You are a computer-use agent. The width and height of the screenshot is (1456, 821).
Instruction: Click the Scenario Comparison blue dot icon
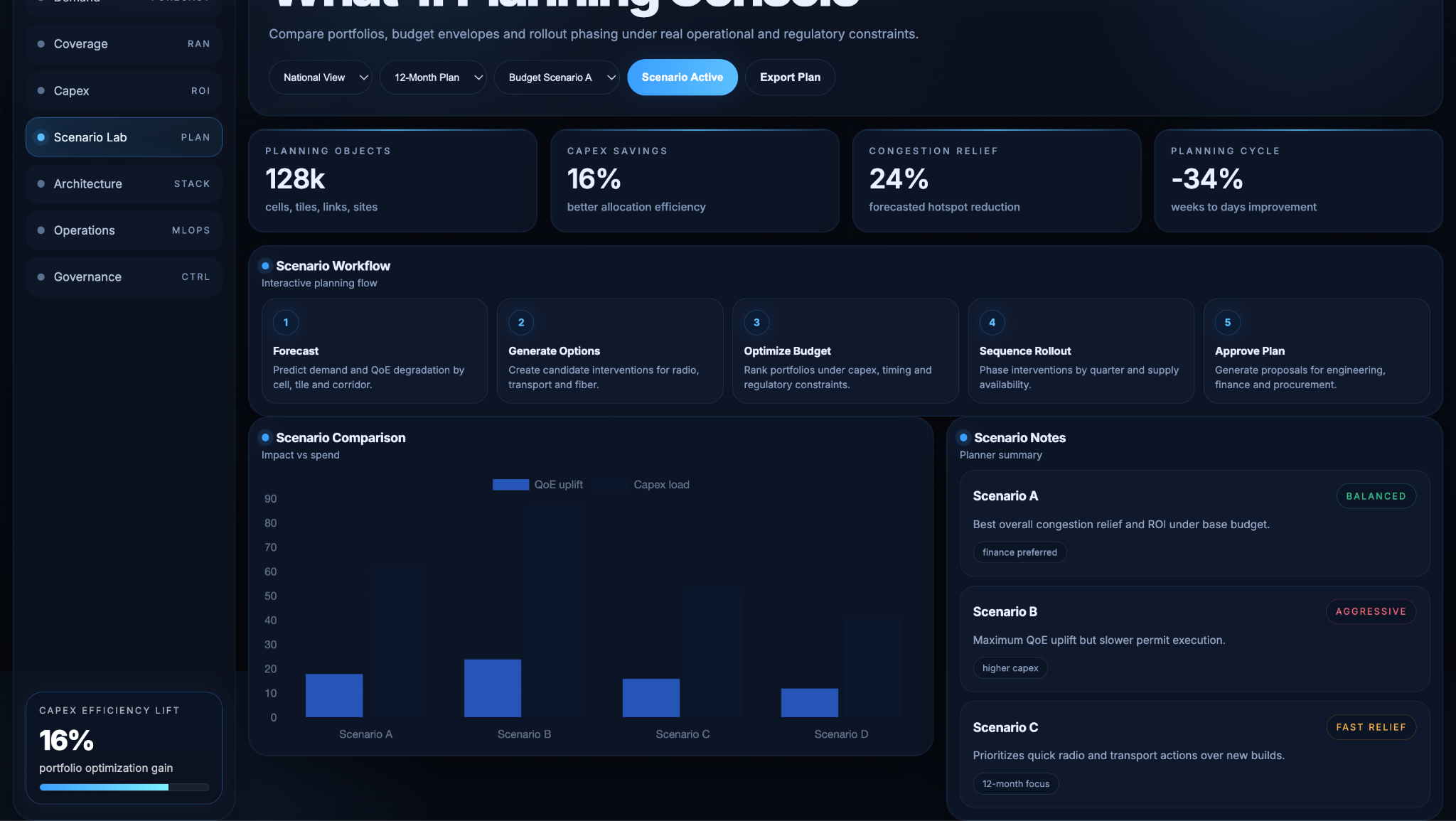click(x=265, y=438)
